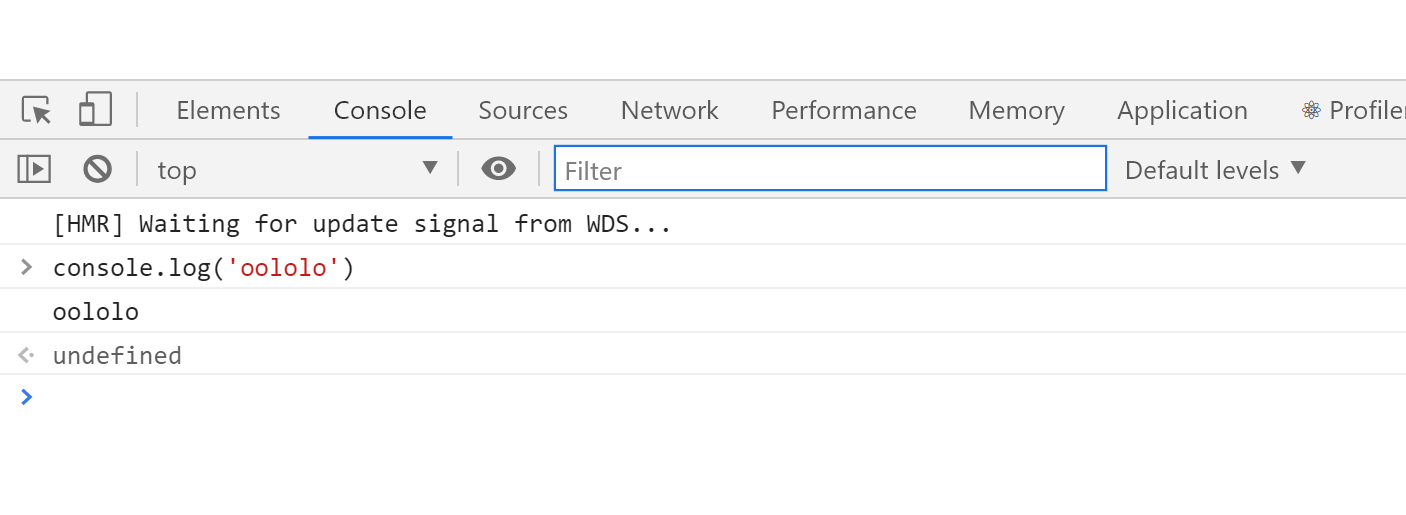Viewport: 1406px width, 515px height.
Task: Select the 'top' JavaScript context selector
Action: tap(298, 170)
